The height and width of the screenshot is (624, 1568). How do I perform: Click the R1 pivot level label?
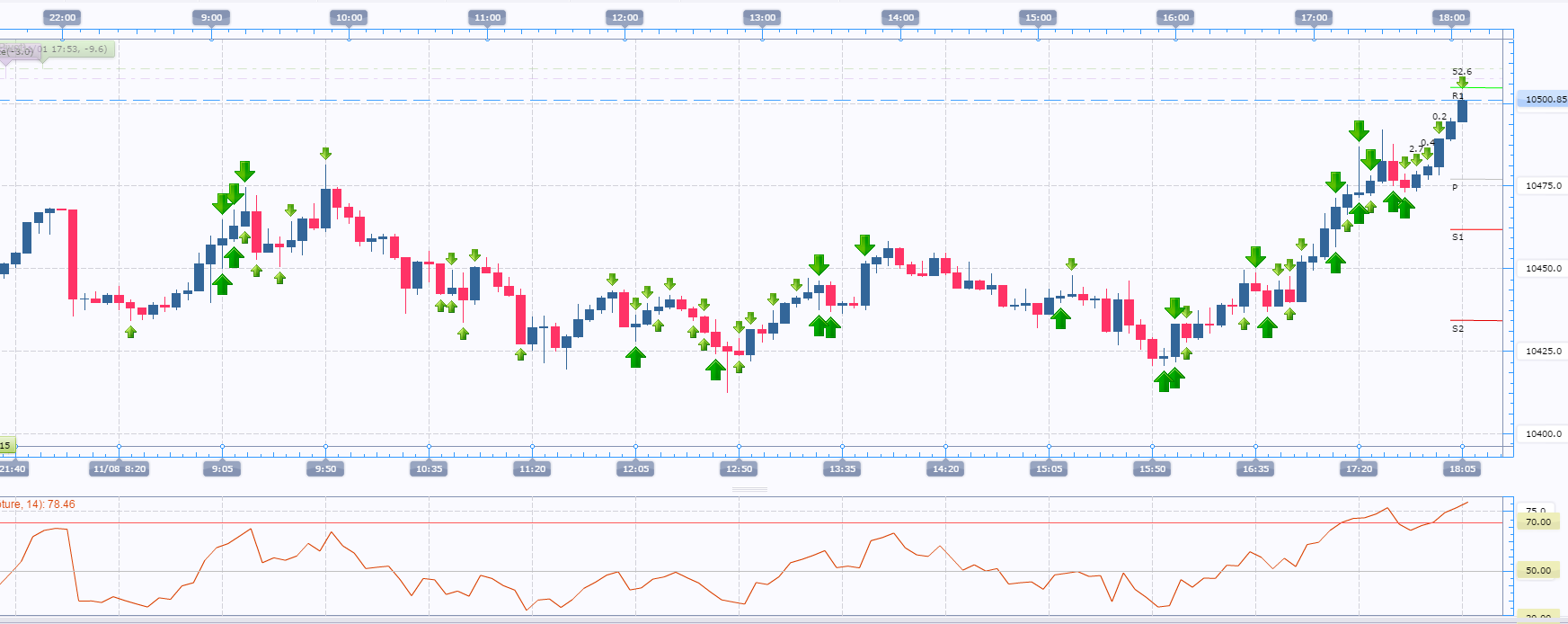pos(1457,95)
